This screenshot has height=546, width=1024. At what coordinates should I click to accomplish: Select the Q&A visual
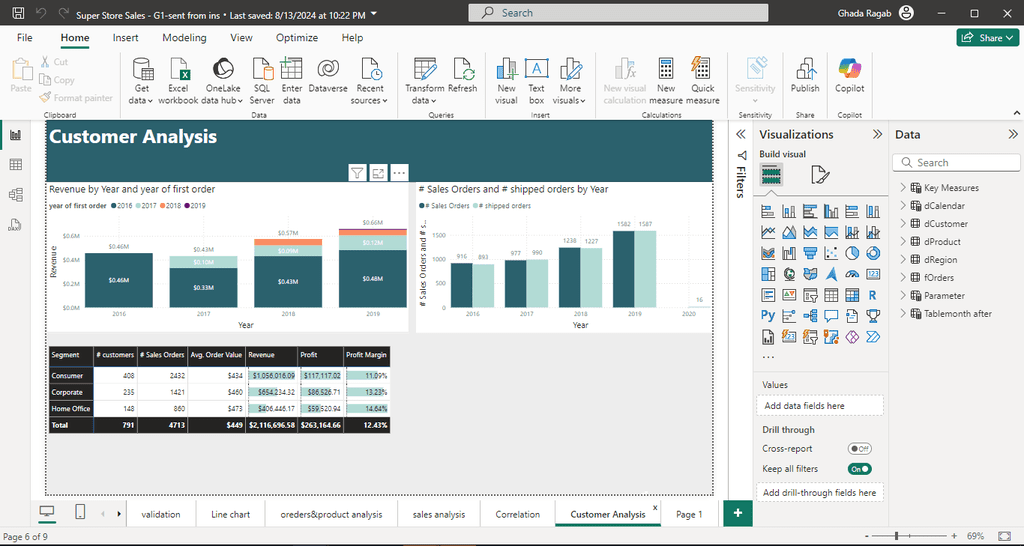pyautogui.click(x=831, y=316)
